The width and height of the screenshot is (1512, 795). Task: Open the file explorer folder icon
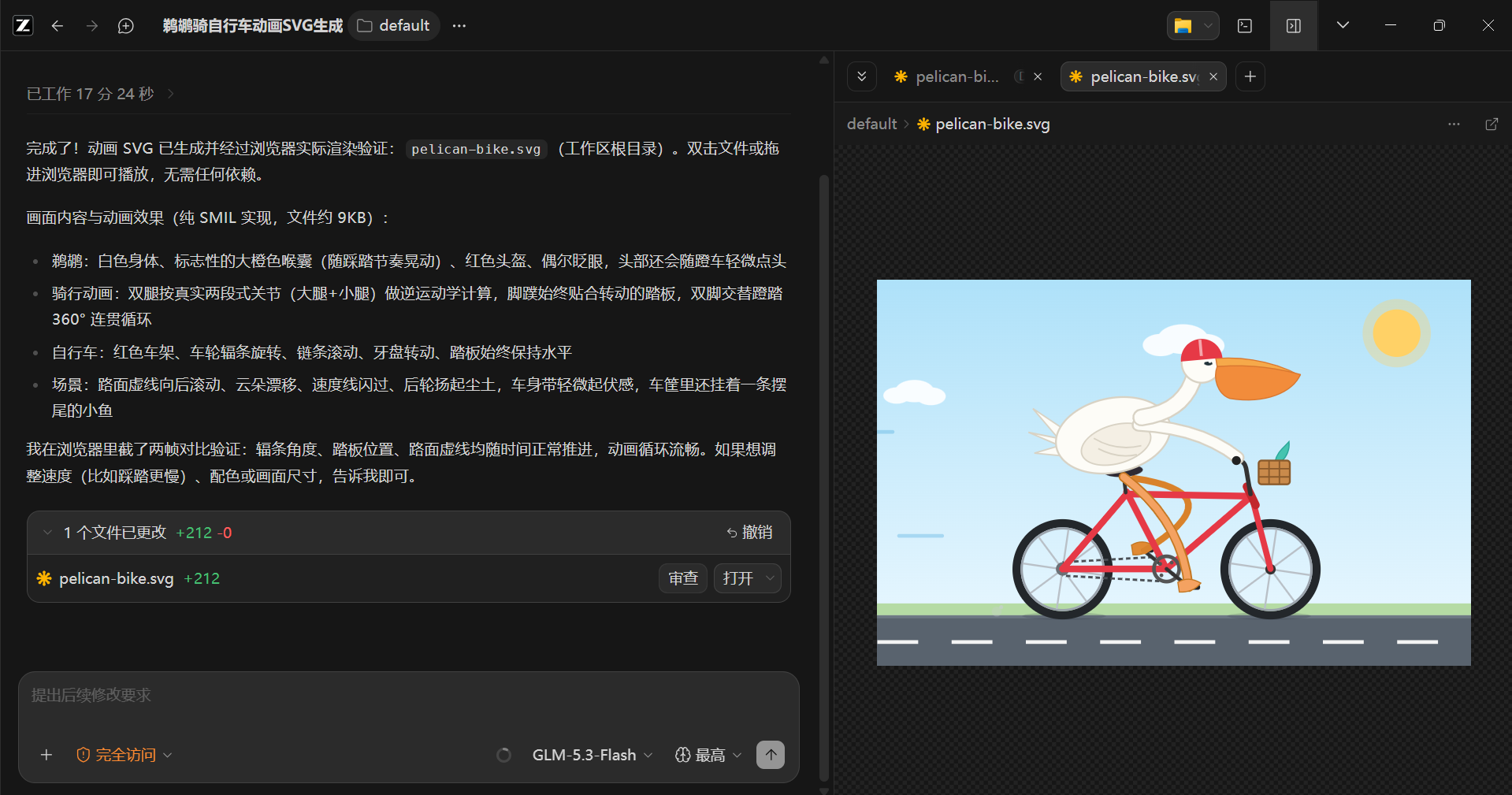coord(1183,26)
